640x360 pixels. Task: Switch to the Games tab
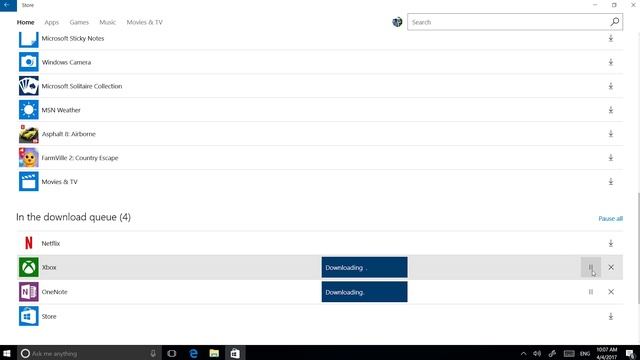pos(79,22)
